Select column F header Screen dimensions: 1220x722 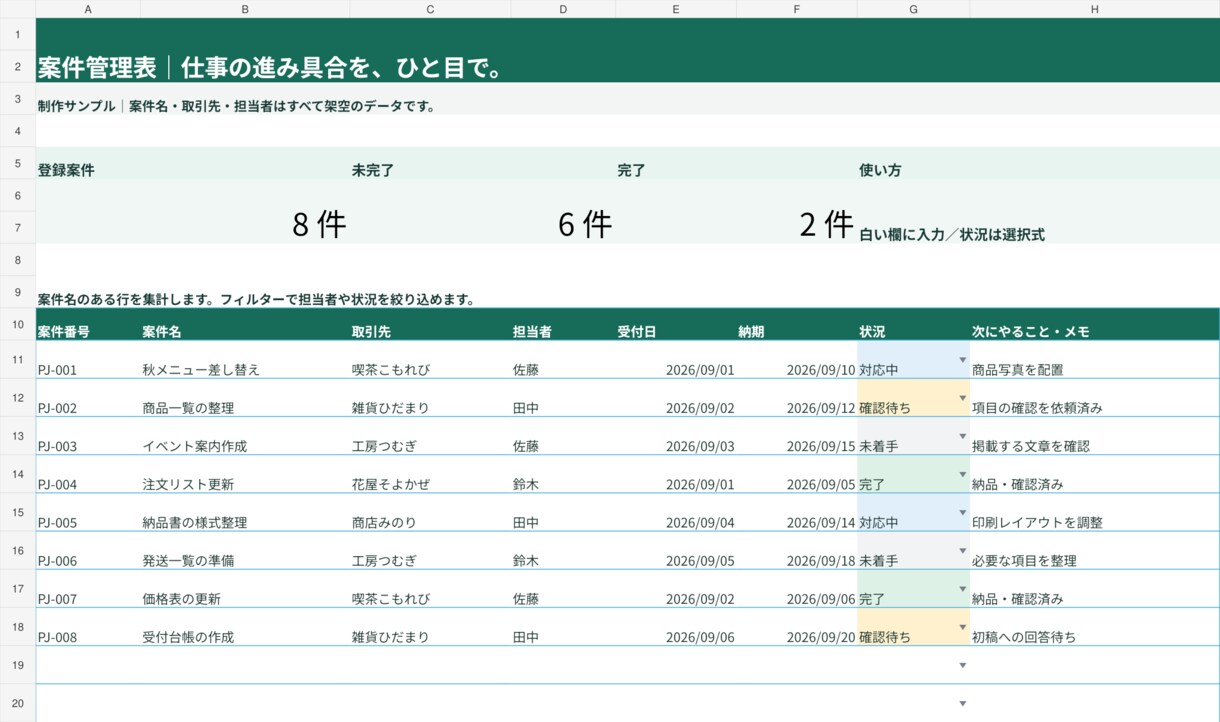[x=797, y=9]
